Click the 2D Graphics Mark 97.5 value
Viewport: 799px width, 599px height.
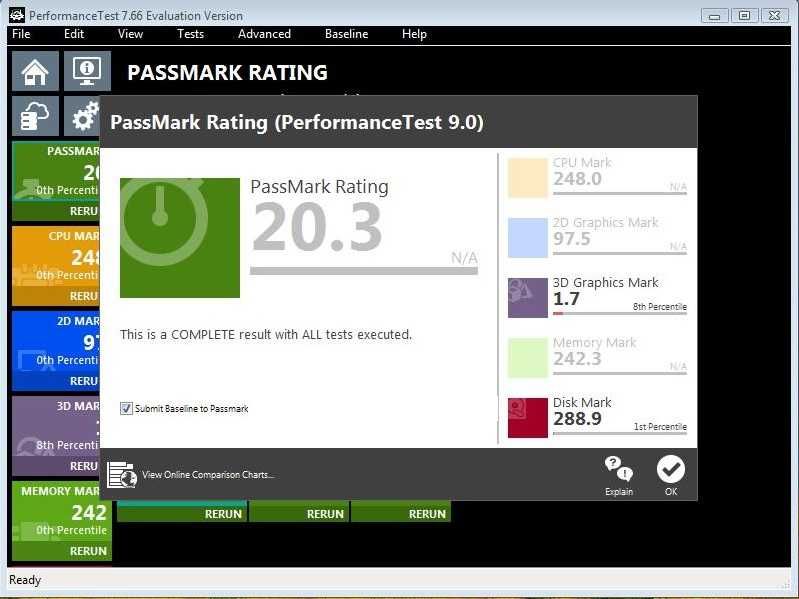pos(572,239)
